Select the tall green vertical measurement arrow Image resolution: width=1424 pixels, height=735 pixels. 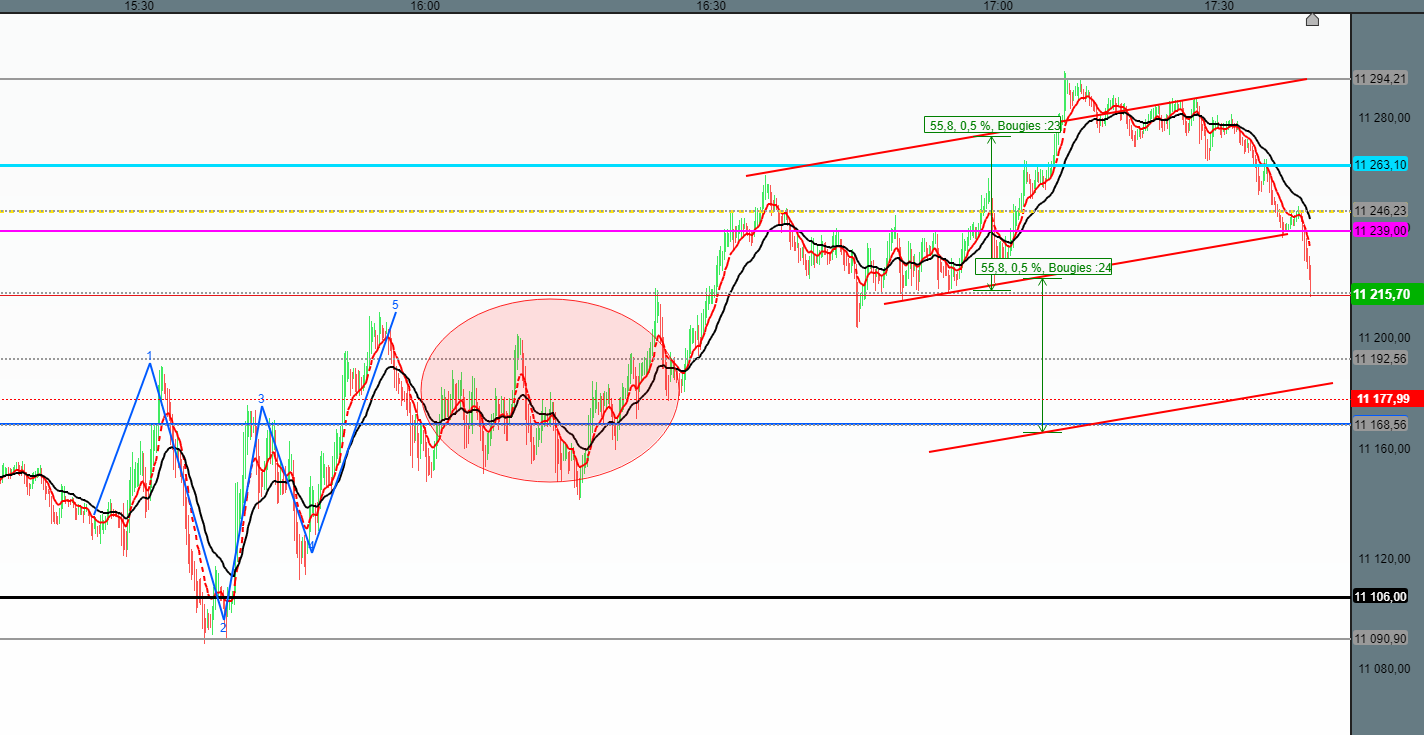click(x=1043, y=354)
